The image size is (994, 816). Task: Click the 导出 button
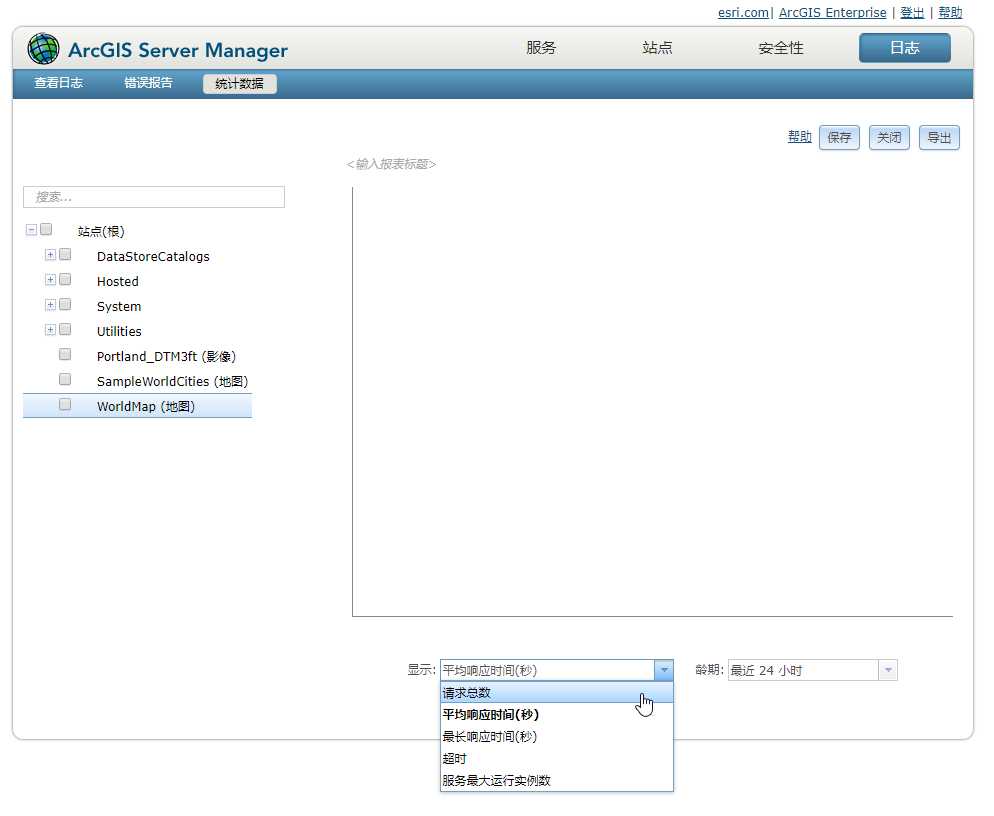[x=939, y=137]
